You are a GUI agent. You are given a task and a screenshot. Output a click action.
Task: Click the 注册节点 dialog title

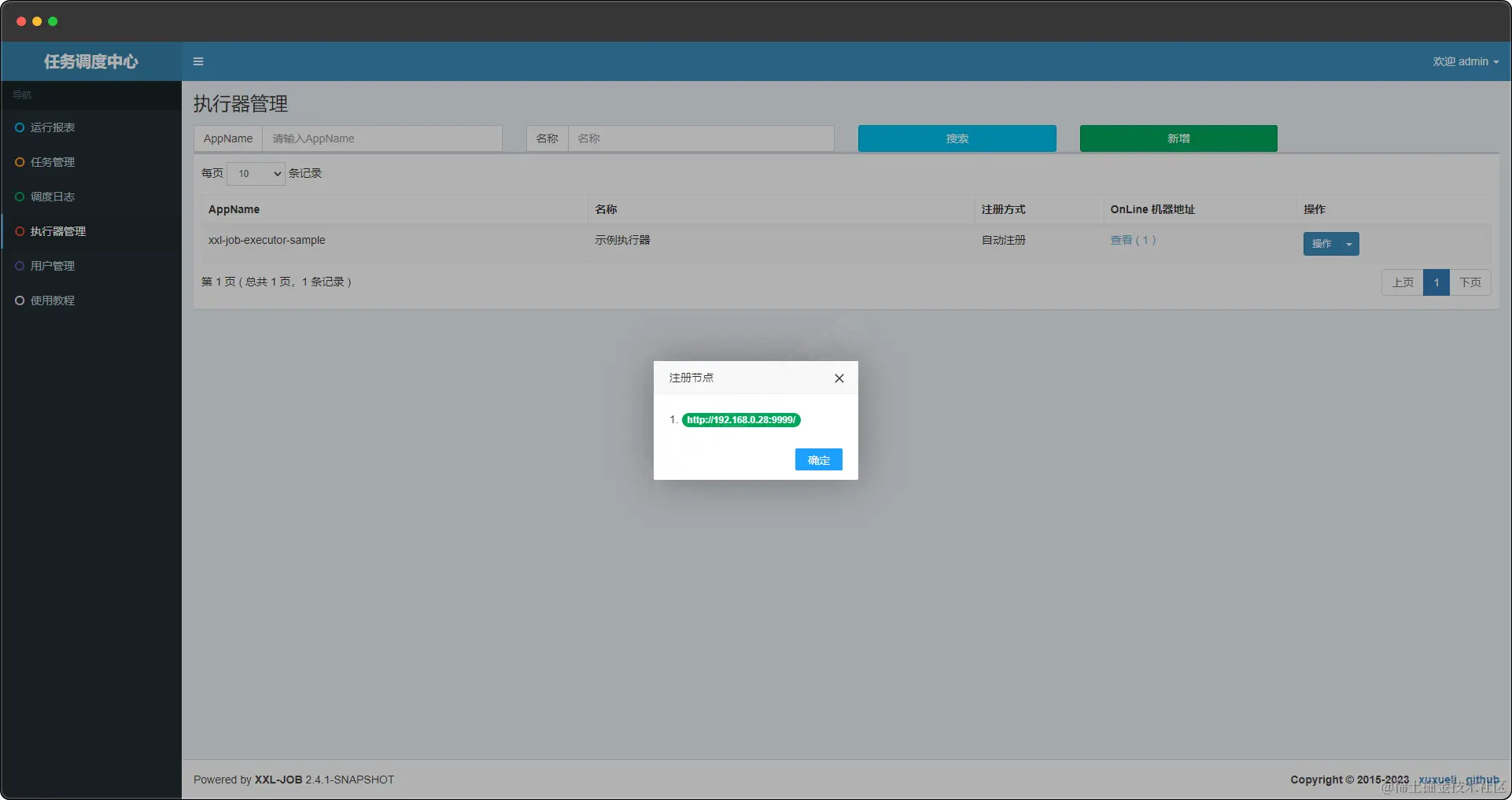[x=691, y=378]
